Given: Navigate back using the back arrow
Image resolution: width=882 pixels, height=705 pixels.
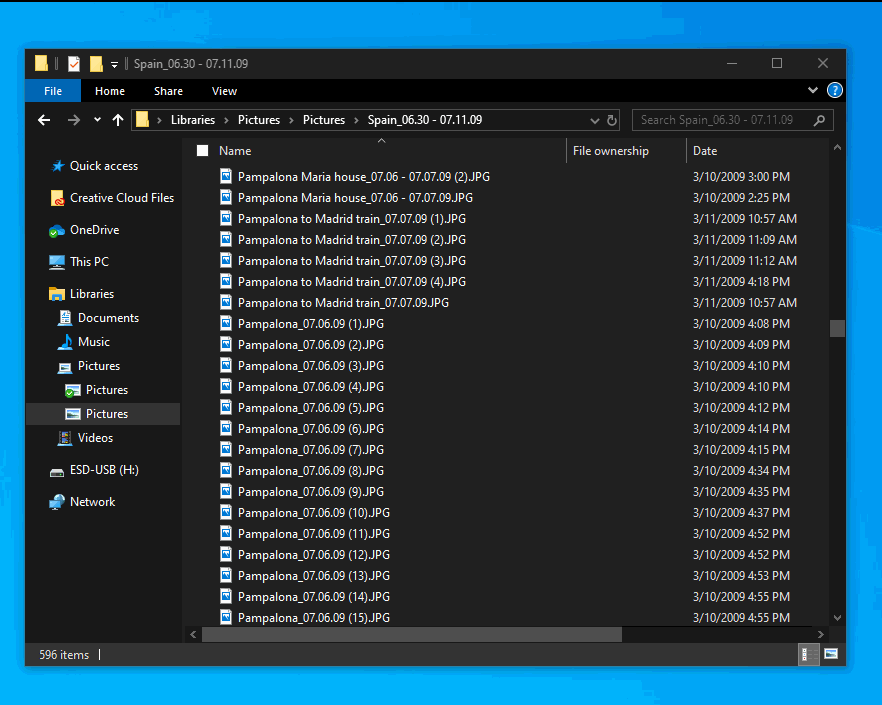Looking at the screenshot, I should click(x=44, y=119).
